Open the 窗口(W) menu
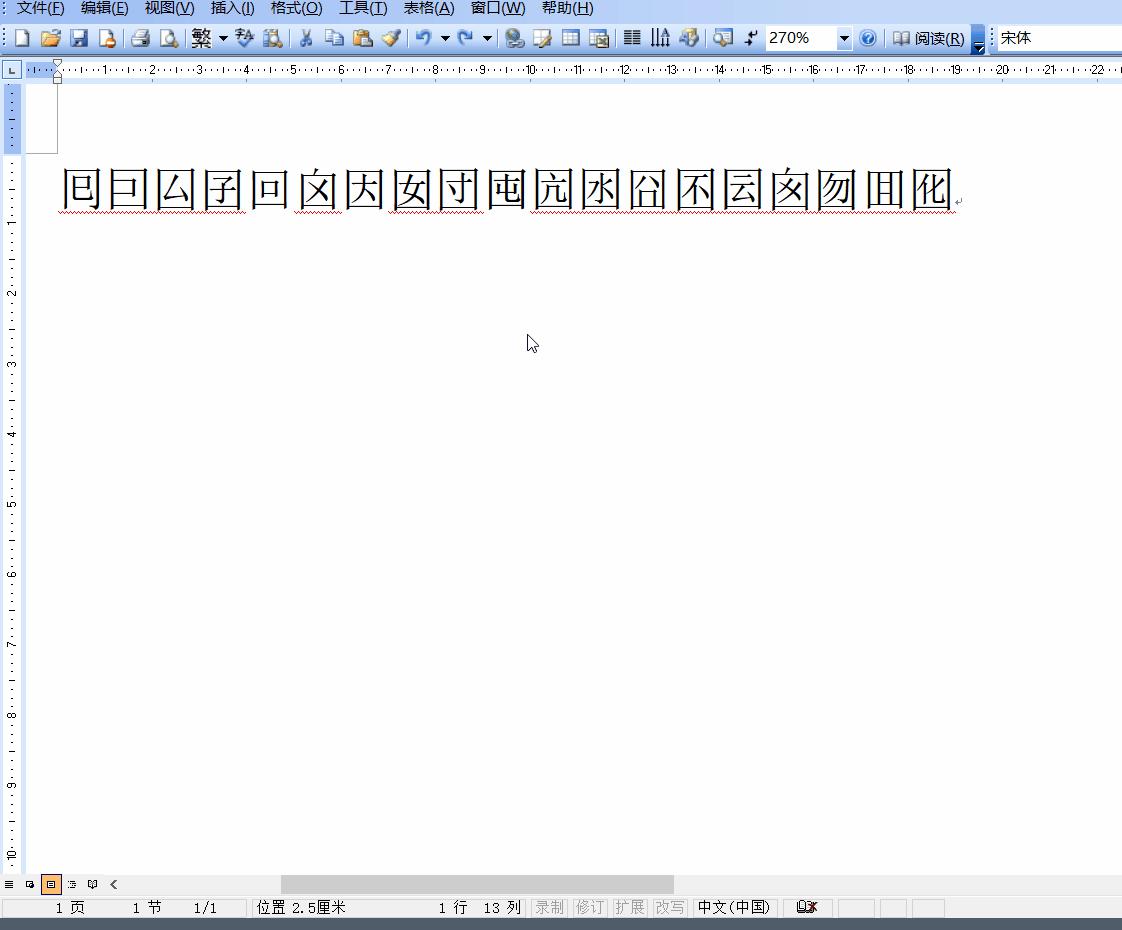 coord(497,9)
